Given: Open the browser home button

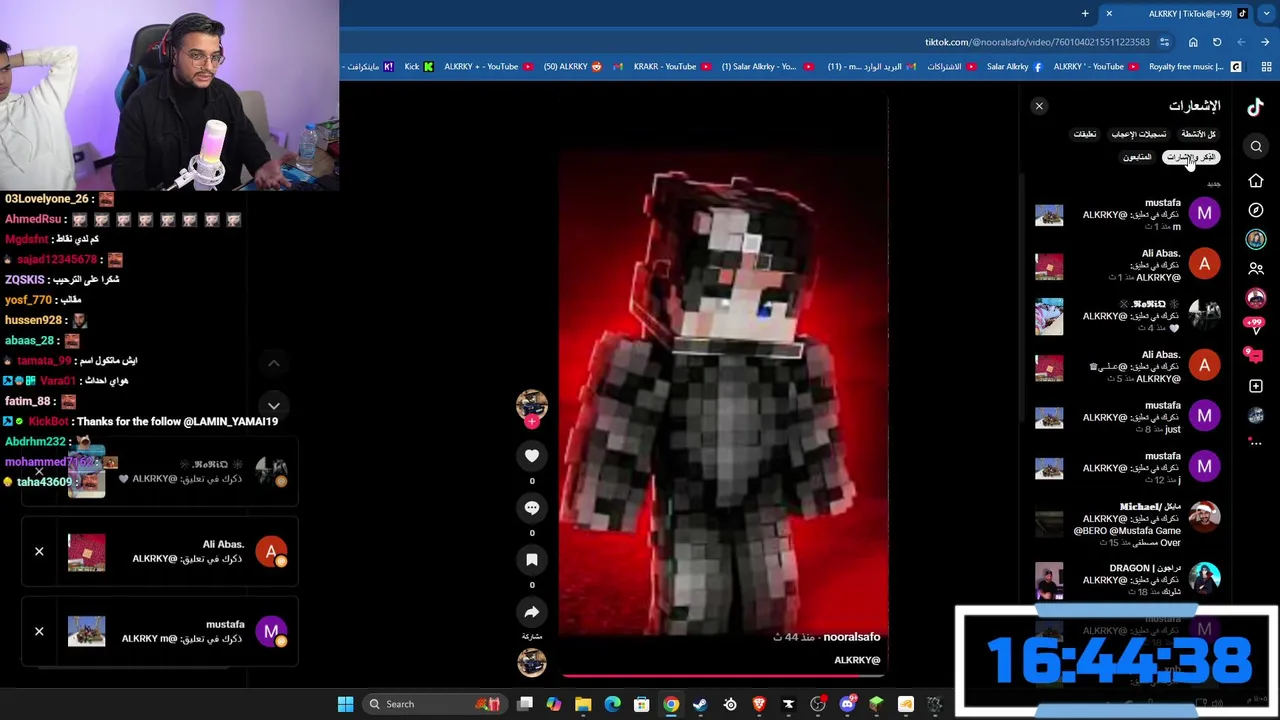Looking at the screenshot, I should (1193, 42).
